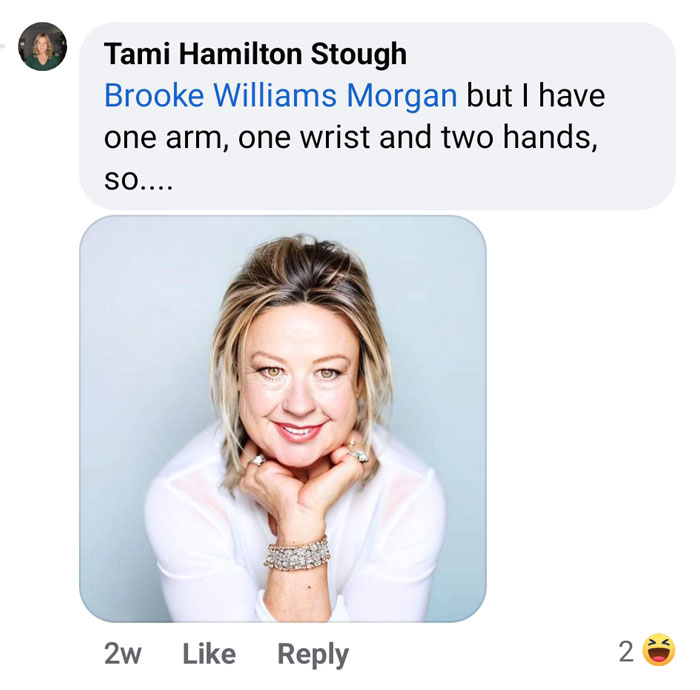Open commenter name Tami Hamilton Stough
The image size is (700, 690).
pyautogui.click(x=255, y=54)
